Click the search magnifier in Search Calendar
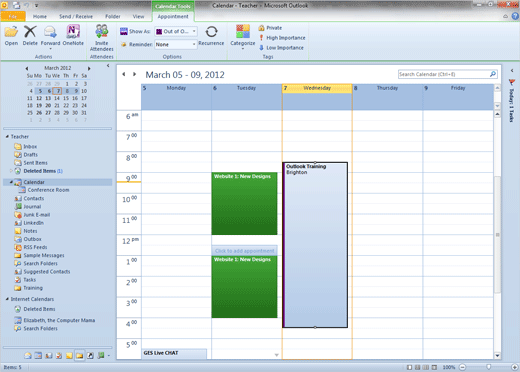Viewport: 520px width, 372px height. tap(493, 74)
